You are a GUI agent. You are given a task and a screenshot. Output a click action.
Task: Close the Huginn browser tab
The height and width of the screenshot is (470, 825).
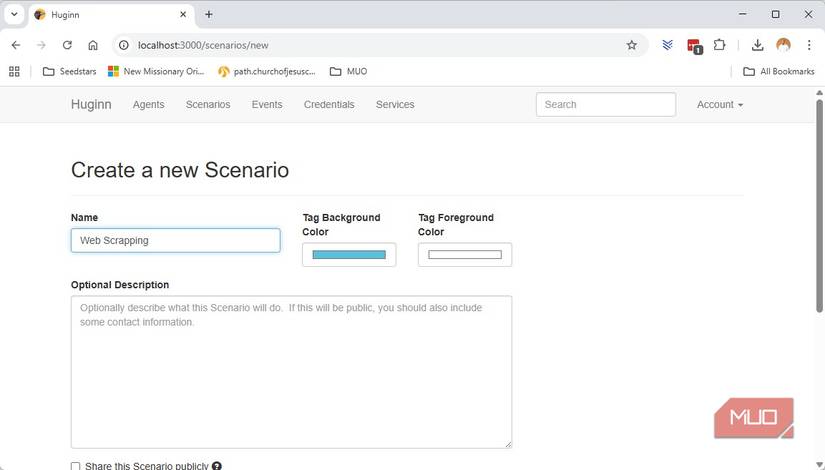pyautogui.click(x=183, y=15)
